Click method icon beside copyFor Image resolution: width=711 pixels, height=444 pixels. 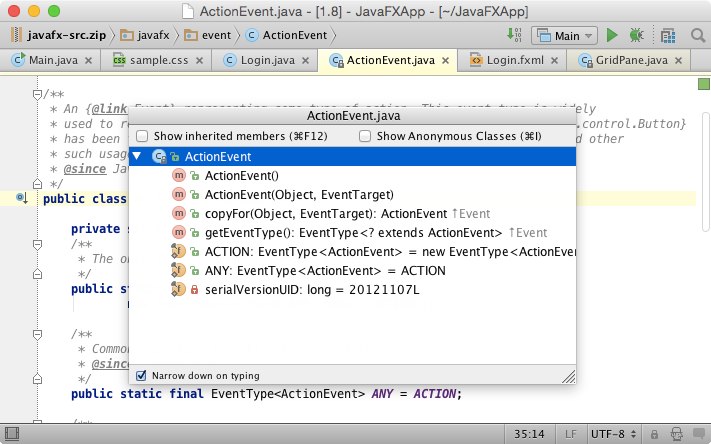point(179,213)
